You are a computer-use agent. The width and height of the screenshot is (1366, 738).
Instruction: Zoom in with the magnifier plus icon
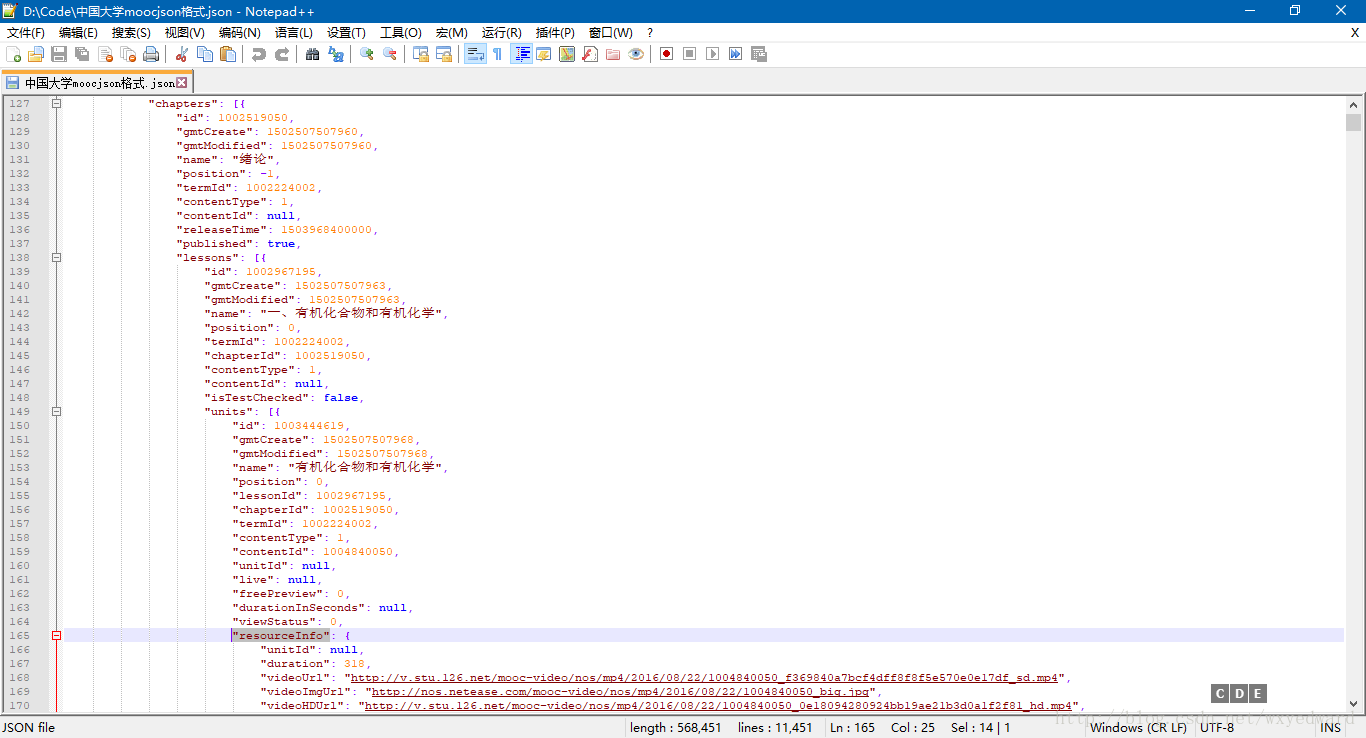click(x=367, y=54)
